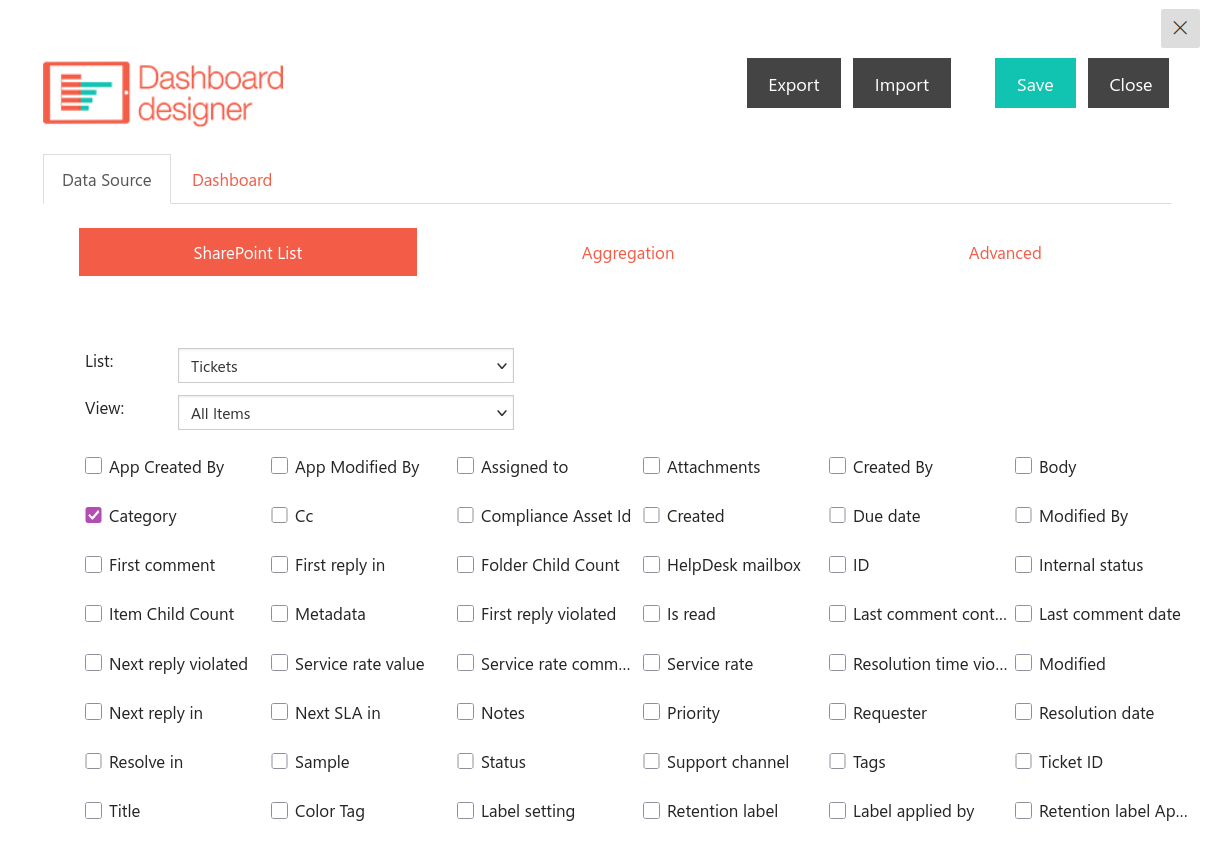Tick the Attachments checkbox
Image resolution: width=1209 pixels, height=842 pixels.
651,466
